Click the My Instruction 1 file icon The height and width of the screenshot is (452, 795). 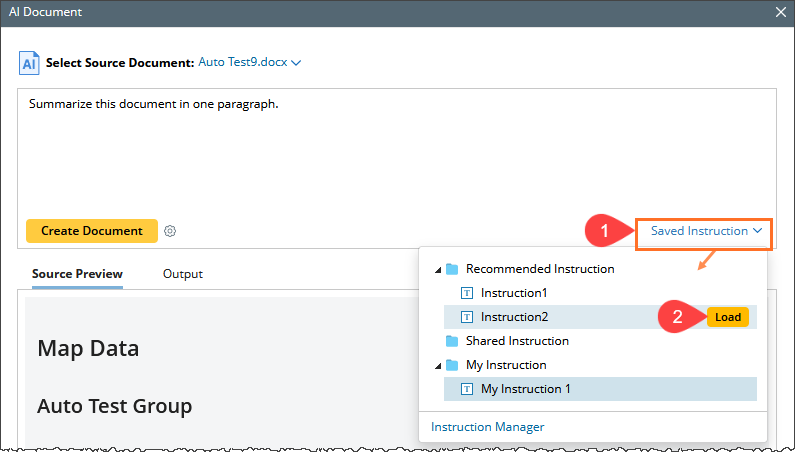click(466, 389)
